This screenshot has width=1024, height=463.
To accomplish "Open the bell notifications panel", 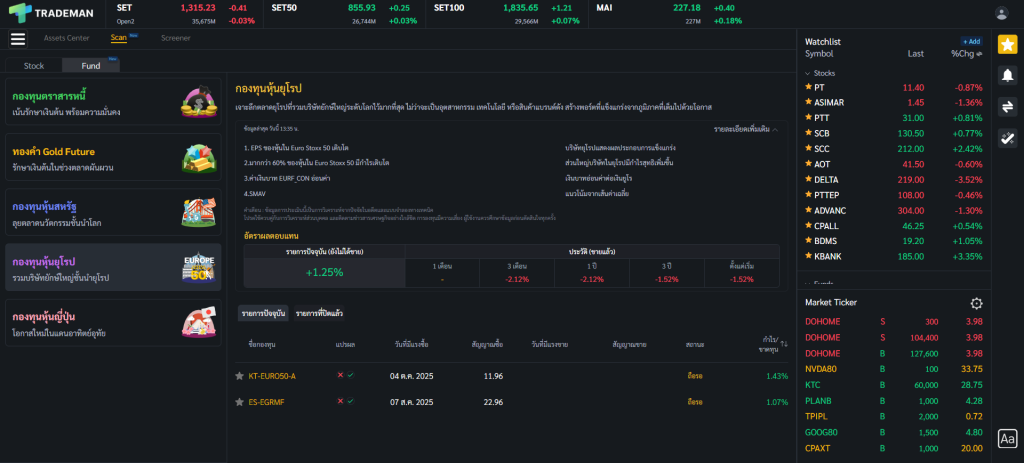I will click(1007, 76).
